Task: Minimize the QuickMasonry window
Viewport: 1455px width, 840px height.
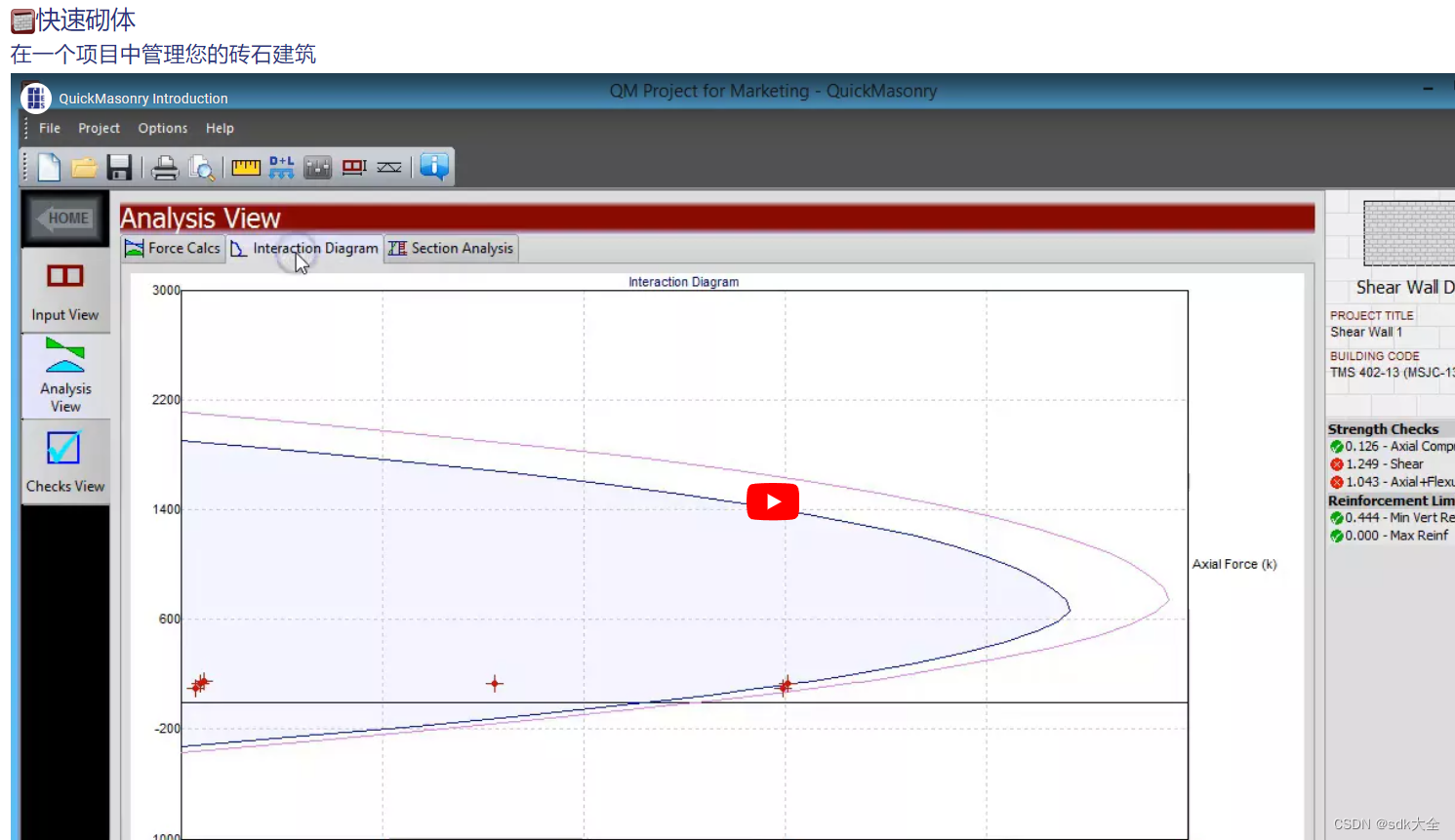Action: pos(1428,89)
